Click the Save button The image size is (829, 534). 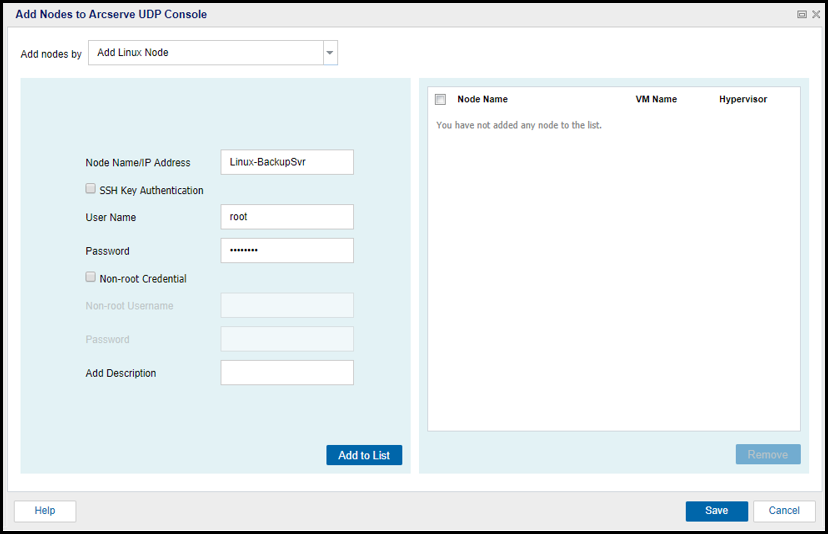click(x=717, y=511)
